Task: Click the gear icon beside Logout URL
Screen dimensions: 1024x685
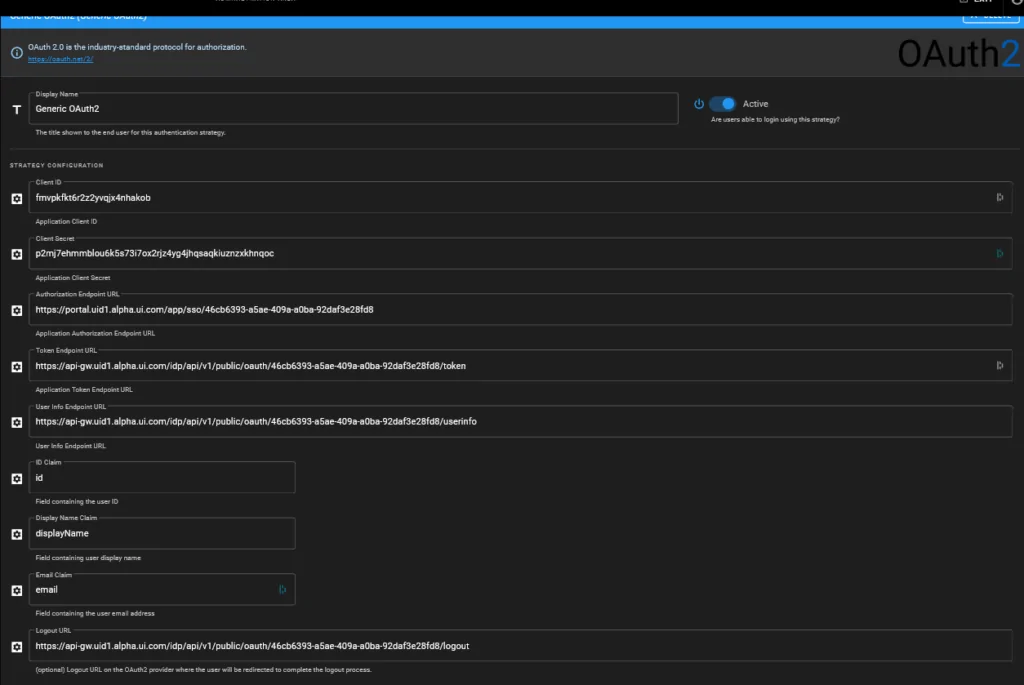Action: pos(17,646)
